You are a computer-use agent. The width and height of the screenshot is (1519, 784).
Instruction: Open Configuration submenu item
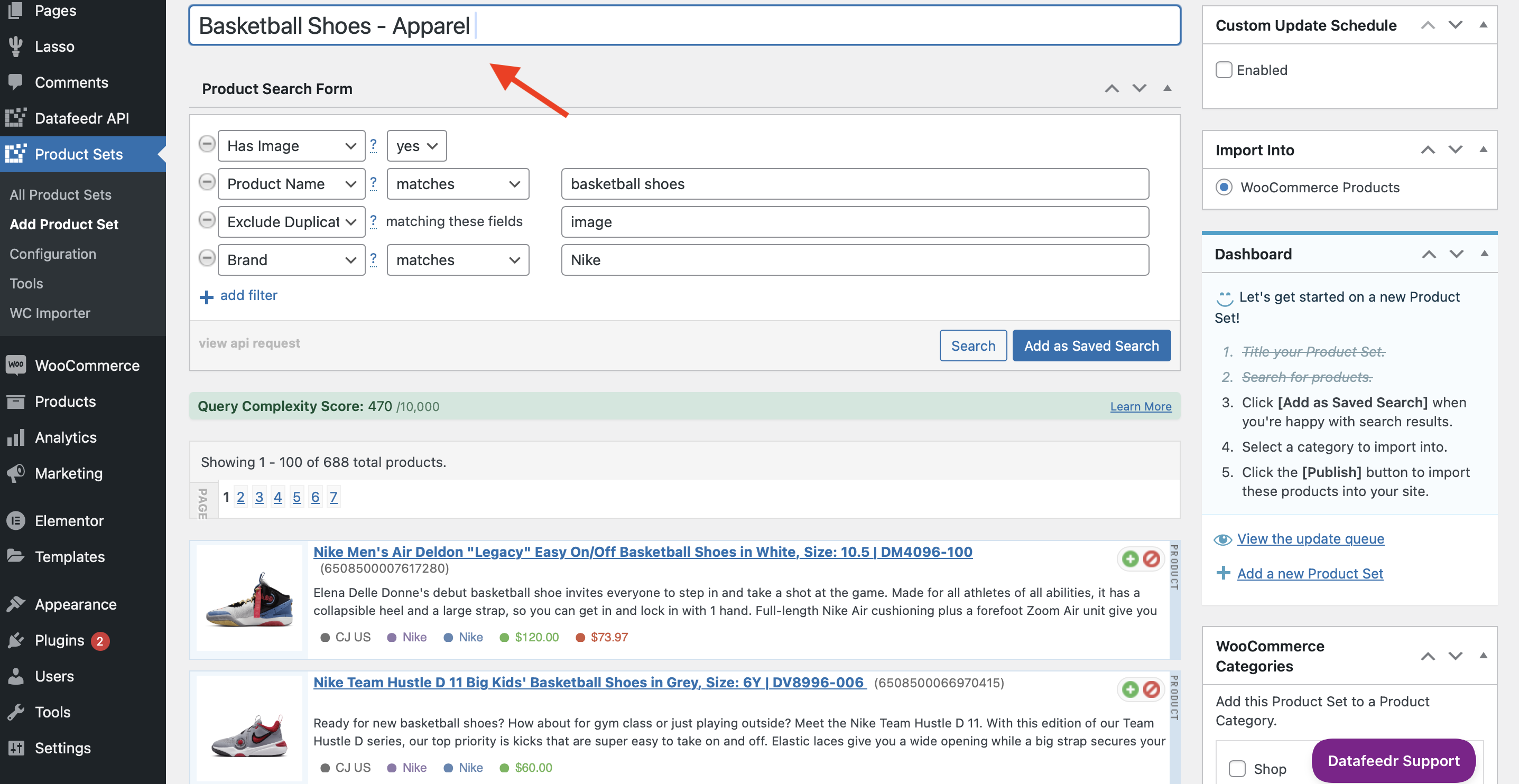[52, 254]
